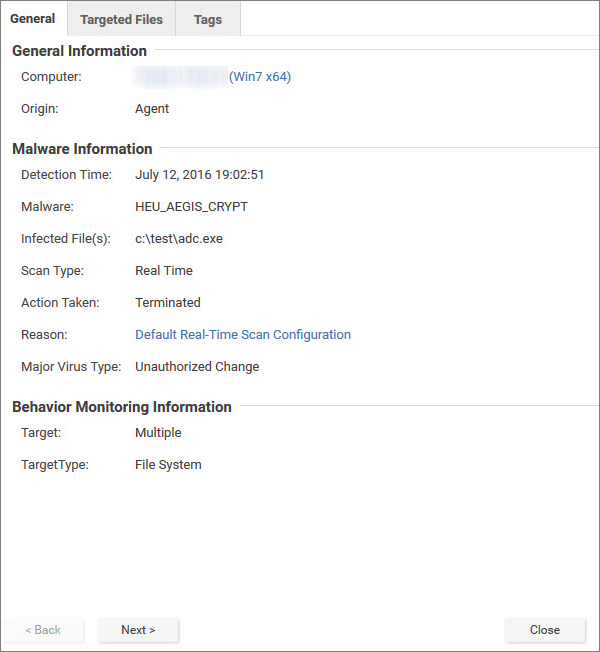600x652 pixels.
Task: Click the Agent origin value
Action: [x=152, y=109]
